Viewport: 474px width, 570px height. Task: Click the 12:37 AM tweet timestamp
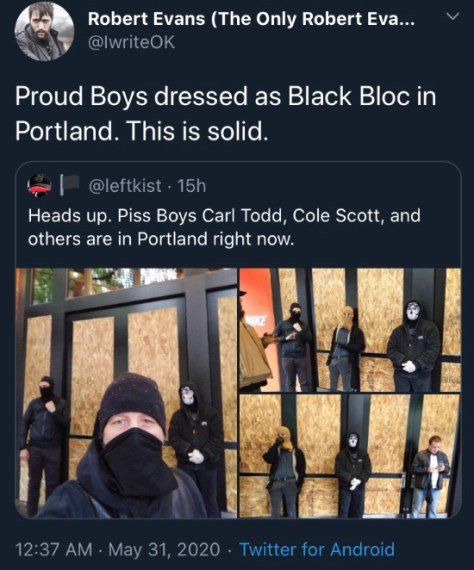[x=53, y=549]
